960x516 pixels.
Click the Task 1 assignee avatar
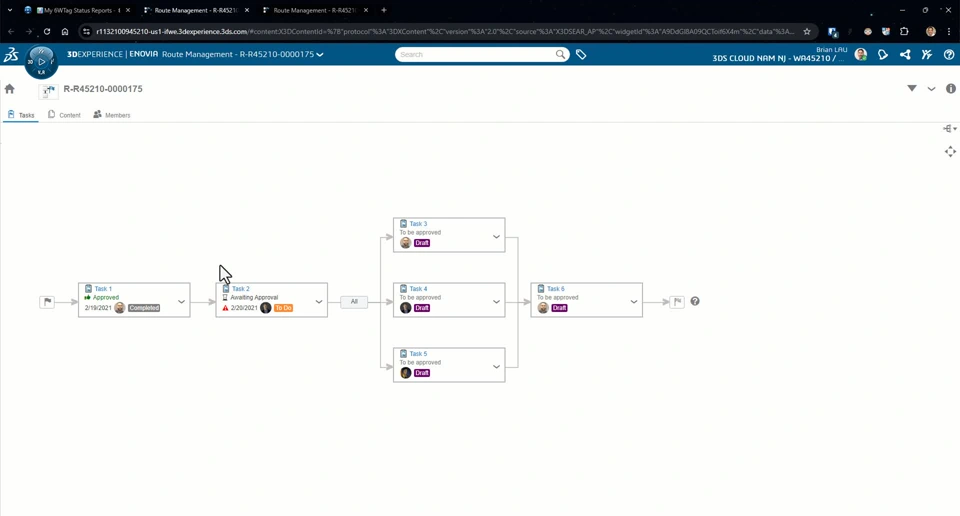pos(120,308)
